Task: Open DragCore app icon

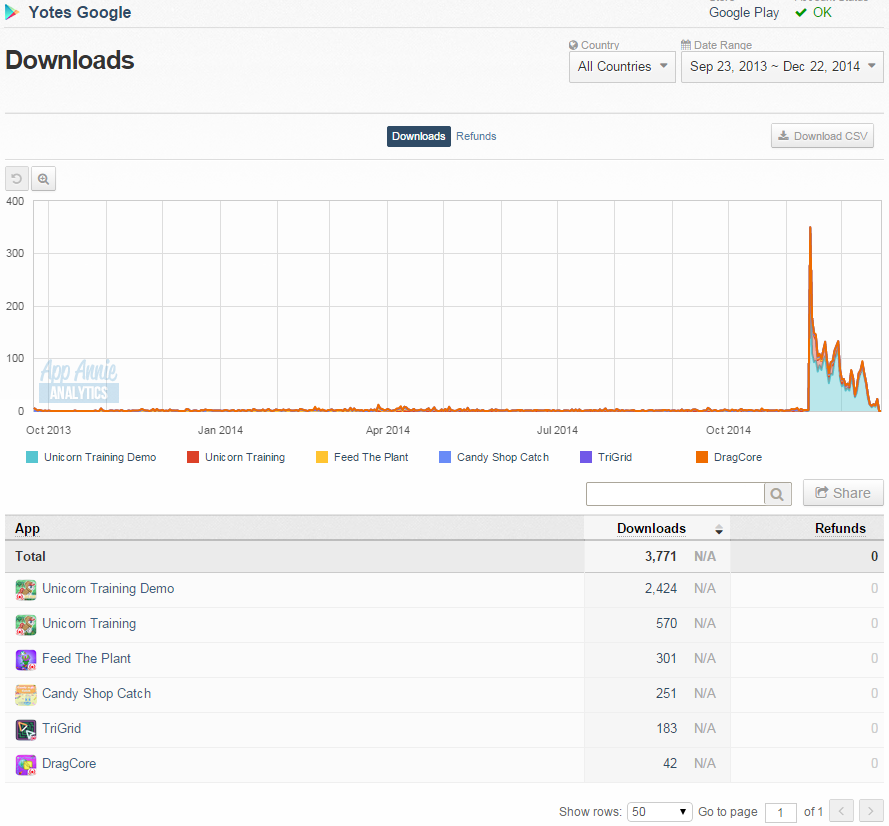Action: click(x=26, y=765)
